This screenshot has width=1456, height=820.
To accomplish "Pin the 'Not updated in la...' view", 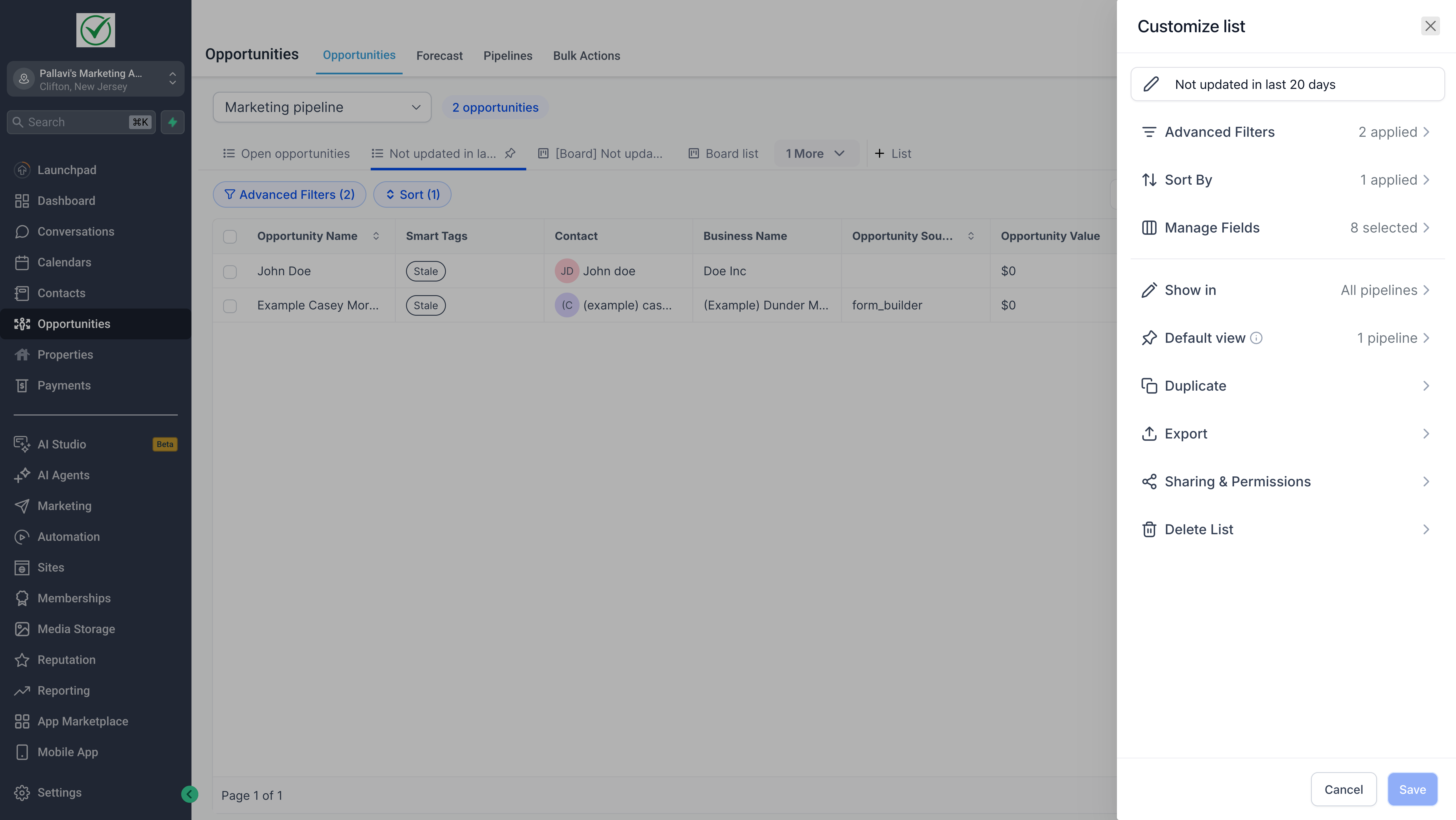I will [510, 153].
